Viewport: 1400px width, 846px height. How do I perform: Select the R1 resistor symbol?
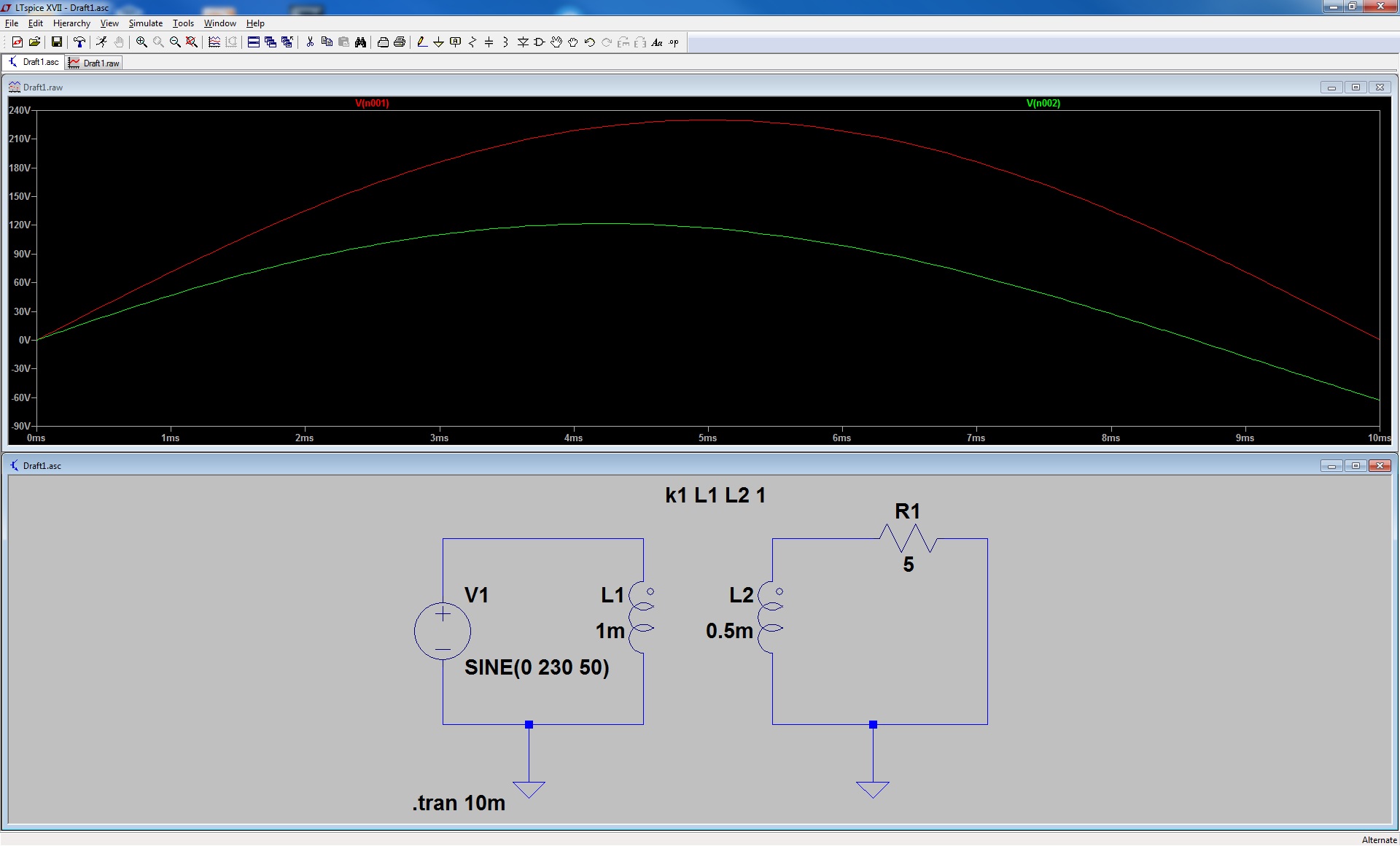pos(908,539)
